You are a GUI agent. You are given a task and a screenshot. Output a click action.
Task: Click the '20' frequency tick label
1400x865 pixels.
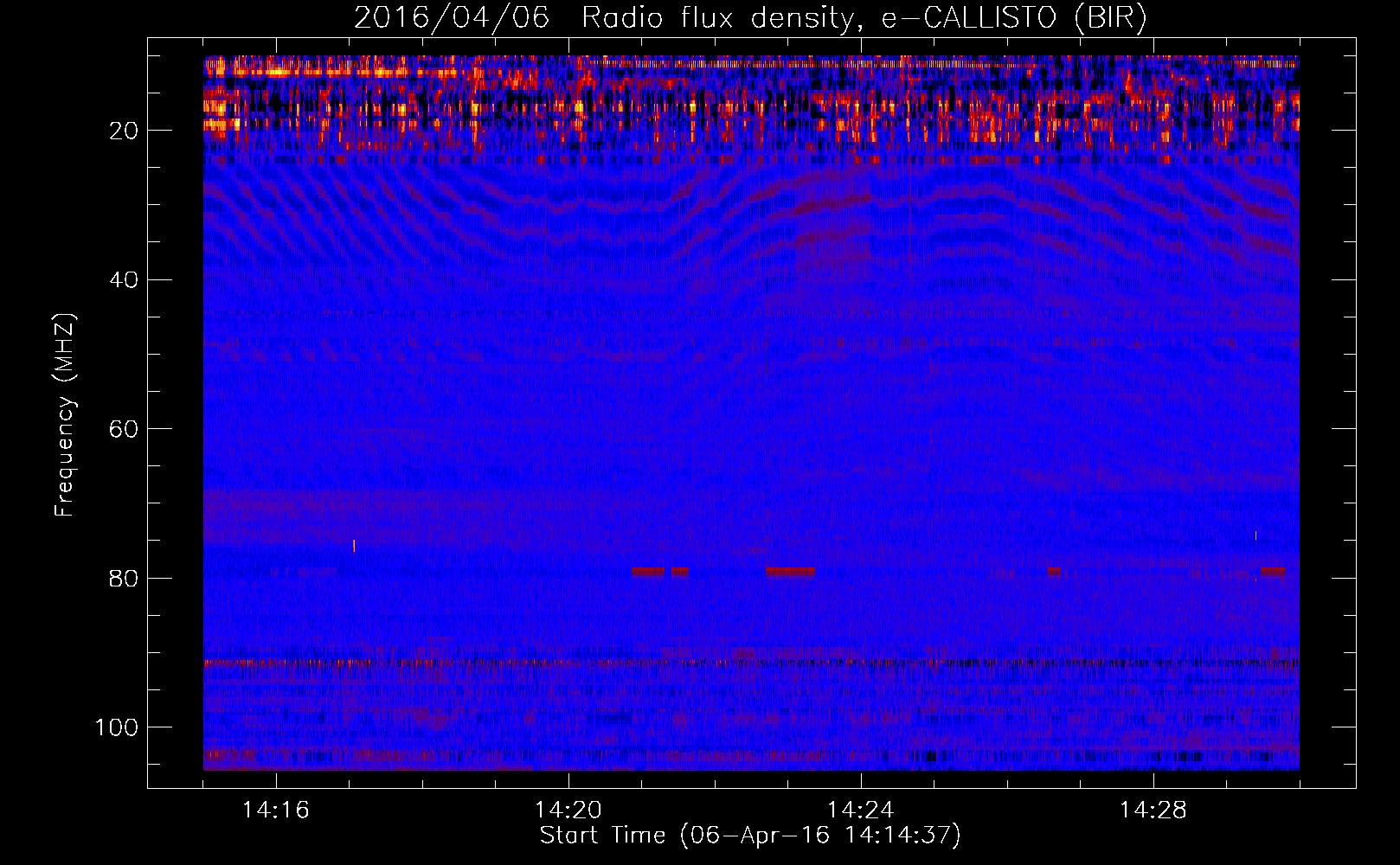125,131
